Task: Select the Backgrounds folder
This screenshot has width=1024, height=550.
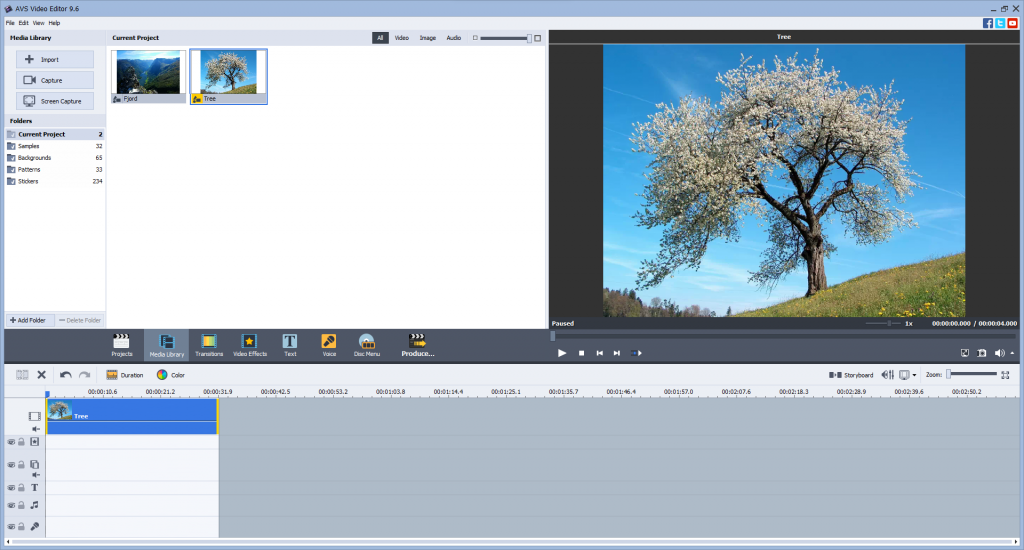Action: pyautogui.click(x=35, y=158)
